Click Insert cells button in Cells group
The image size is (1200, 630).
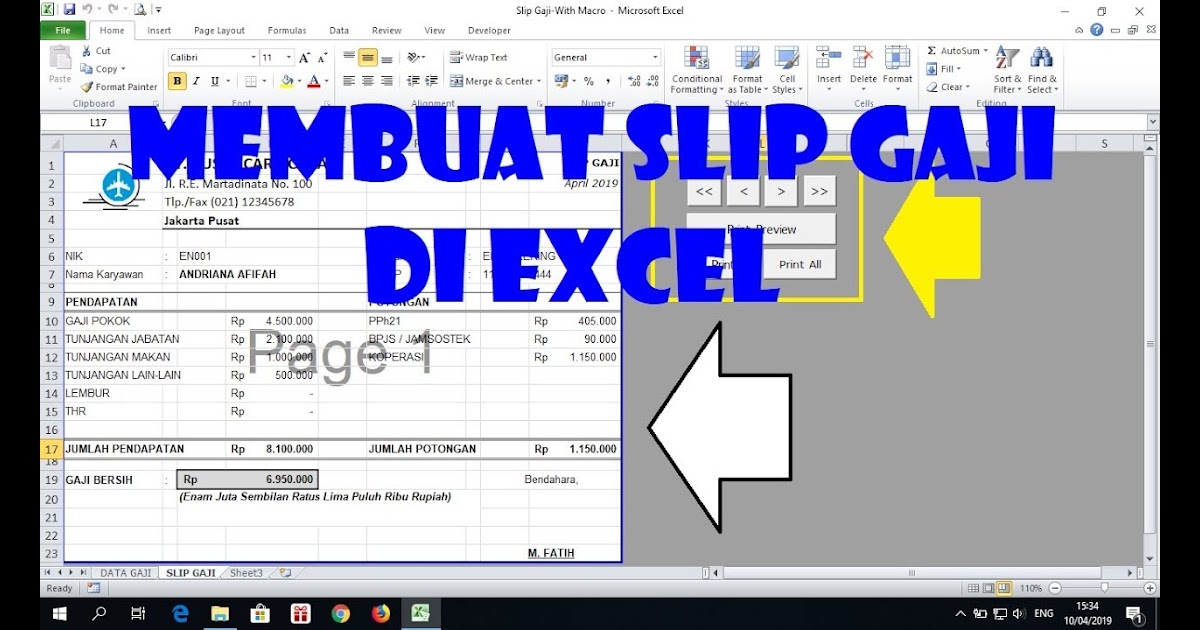pyautogui.click(x=829, y=70)
